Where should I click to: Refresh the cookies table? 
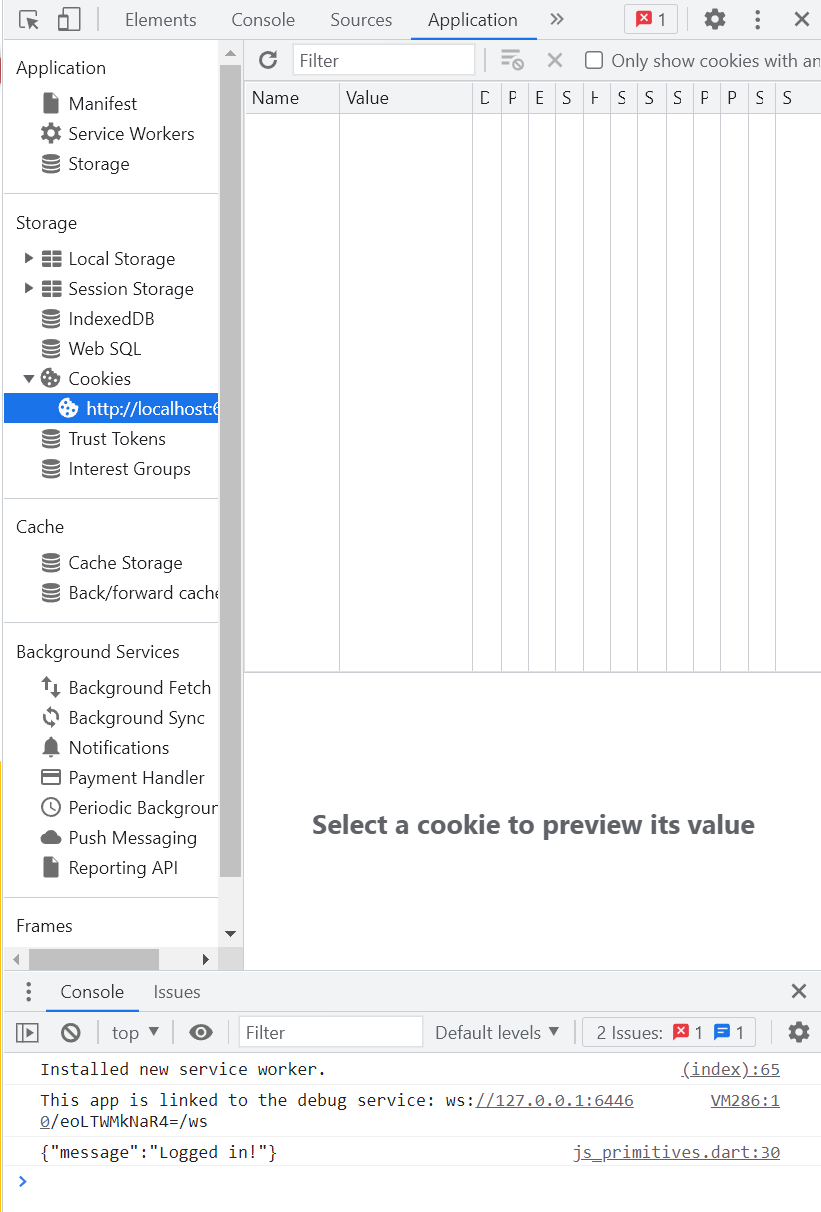coord(268,60)
